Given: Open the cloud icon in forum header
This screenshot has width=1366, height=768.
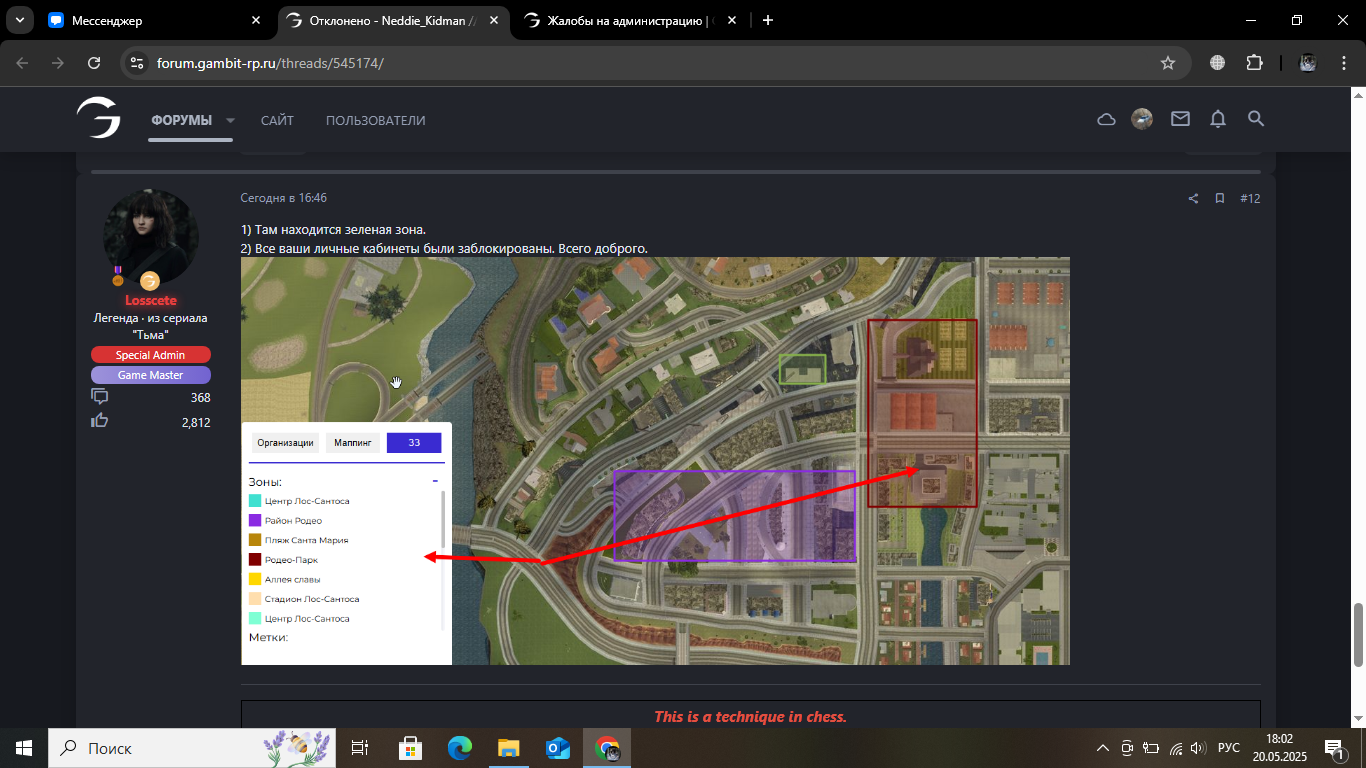Looking at the screenshot, I should [1106, 119].
